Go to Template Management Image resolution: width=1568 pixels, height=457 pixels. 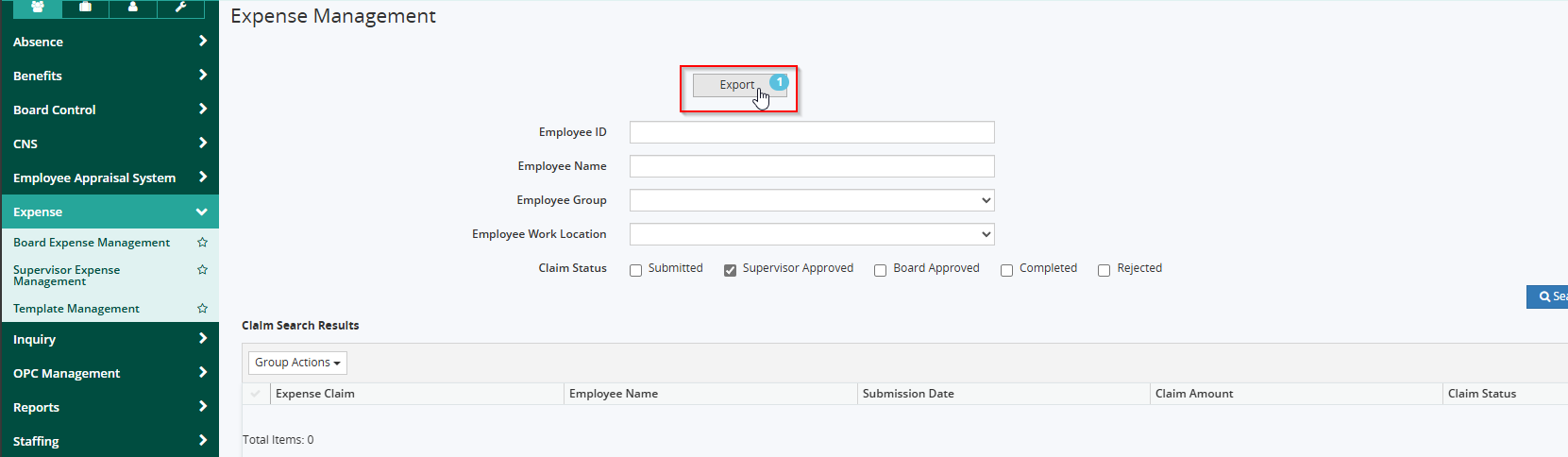(76, 309)
